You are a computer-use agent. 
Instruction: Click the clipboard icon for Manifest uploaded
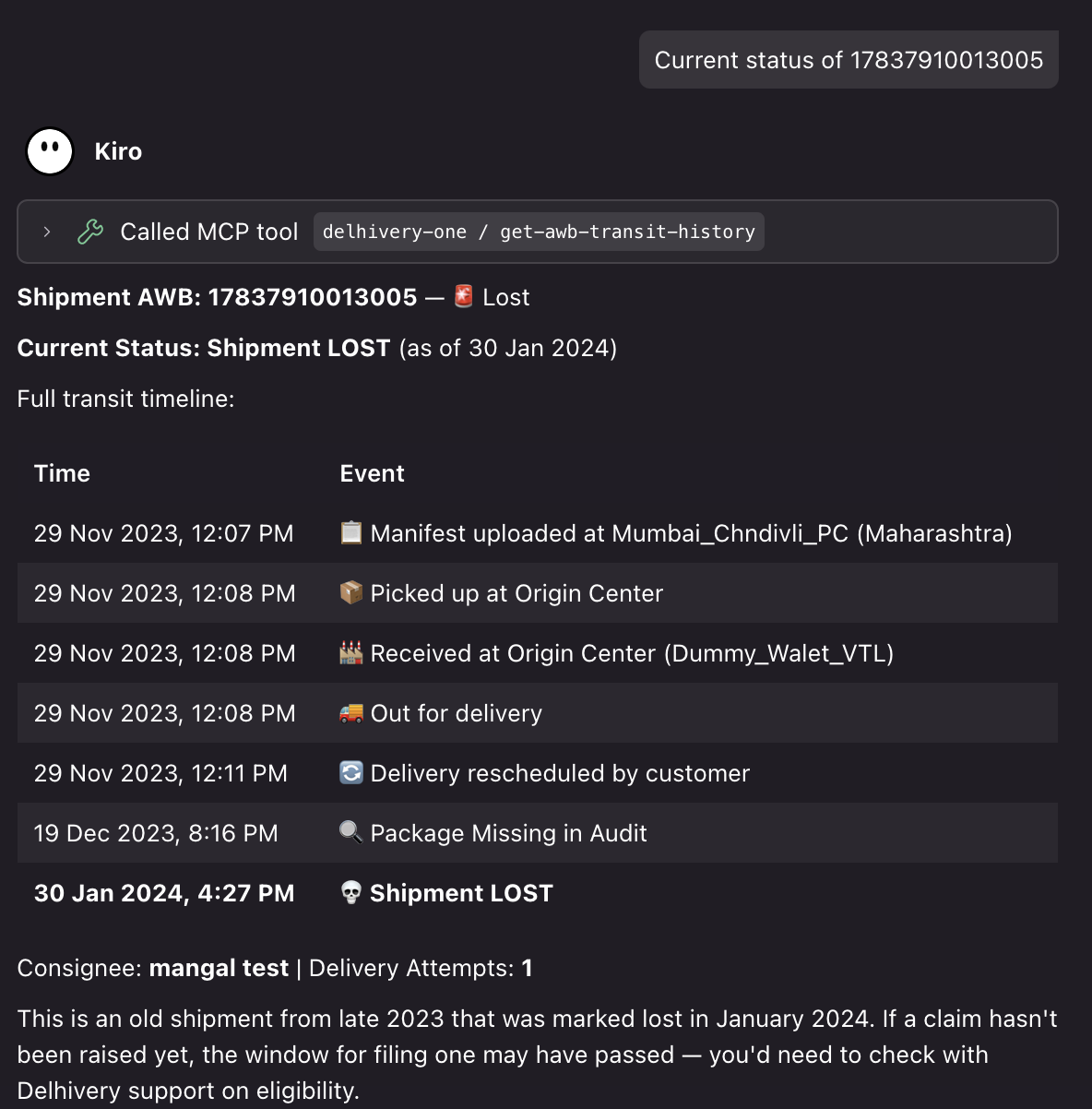(x=351, y=532)
